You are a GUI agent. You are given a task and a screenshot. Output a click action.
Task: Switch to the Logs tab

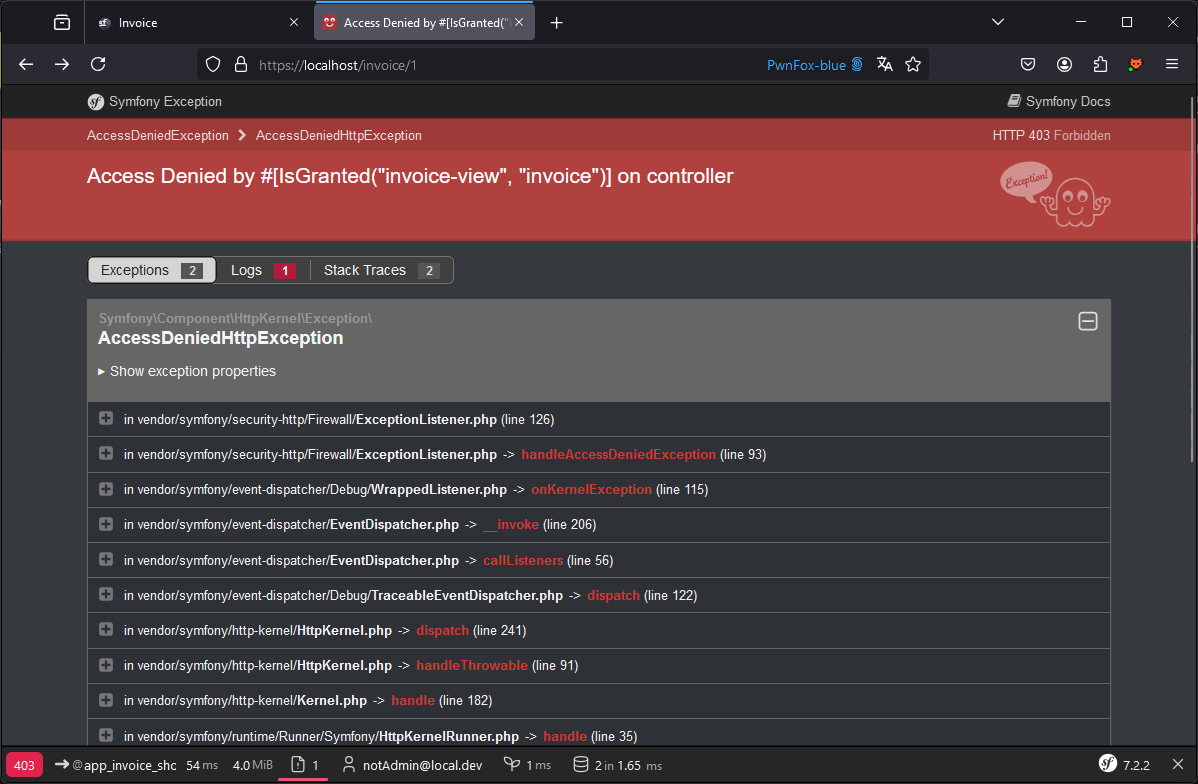[x=262, y=270]
